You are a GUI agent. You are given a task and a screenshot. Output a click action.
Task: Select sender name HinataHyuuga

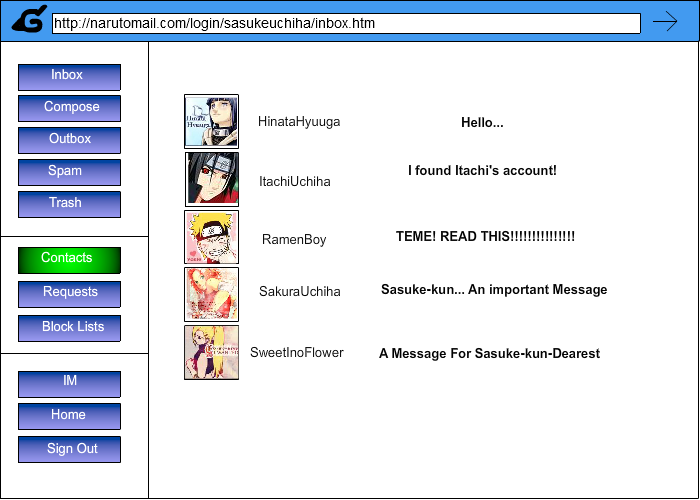299,121
